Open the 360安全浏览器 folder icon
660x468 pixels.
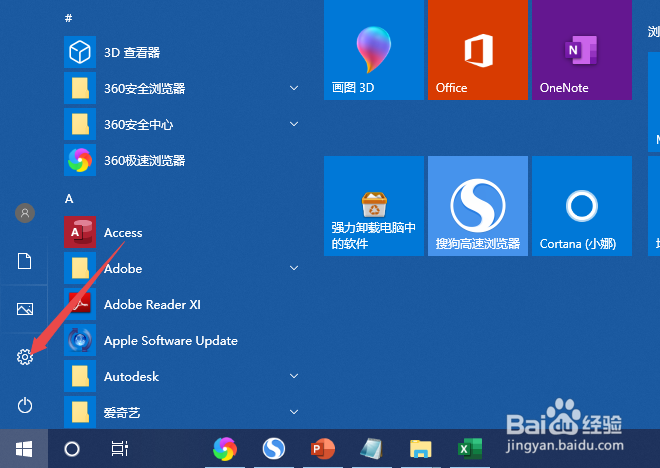coord(80,88)
